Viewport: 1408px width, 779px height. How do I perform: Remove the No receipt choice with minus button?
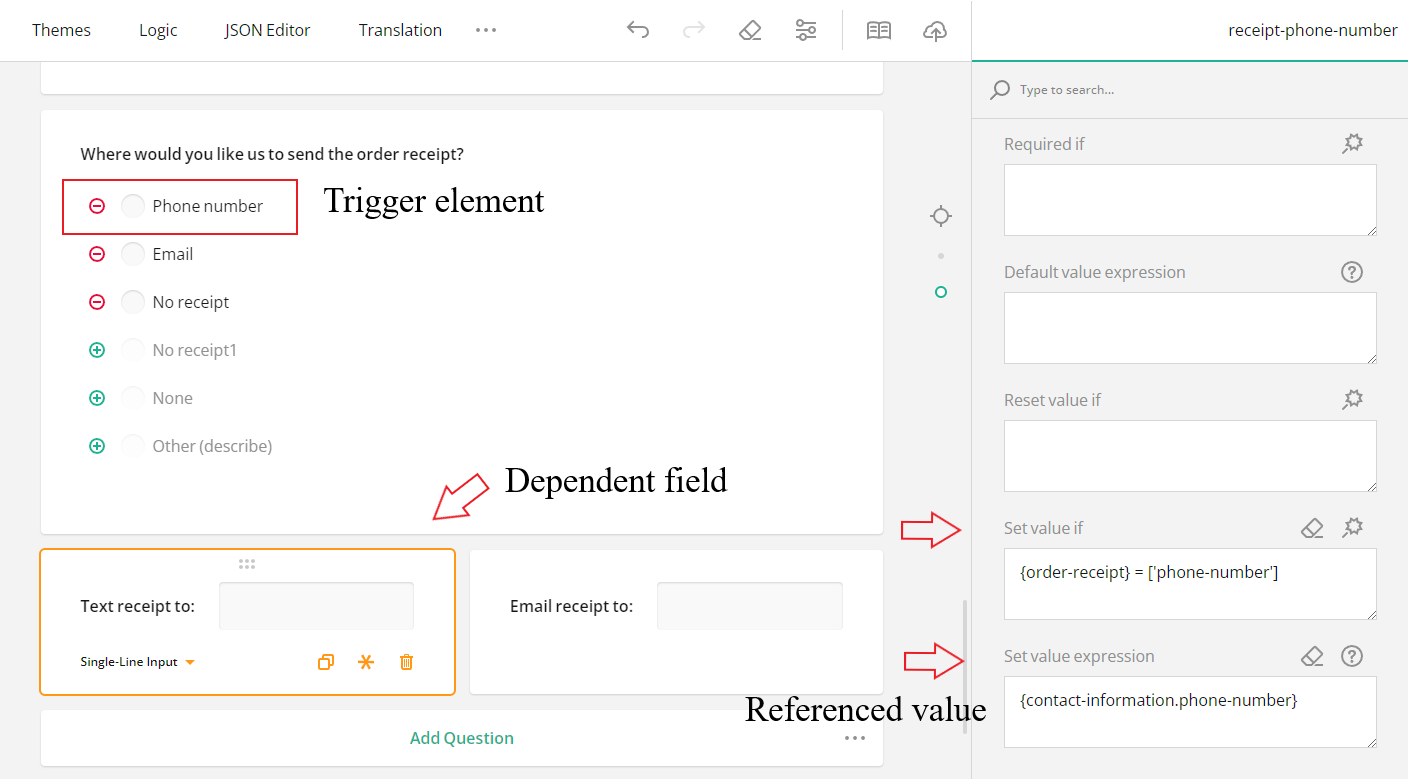[x=97, y=301]
